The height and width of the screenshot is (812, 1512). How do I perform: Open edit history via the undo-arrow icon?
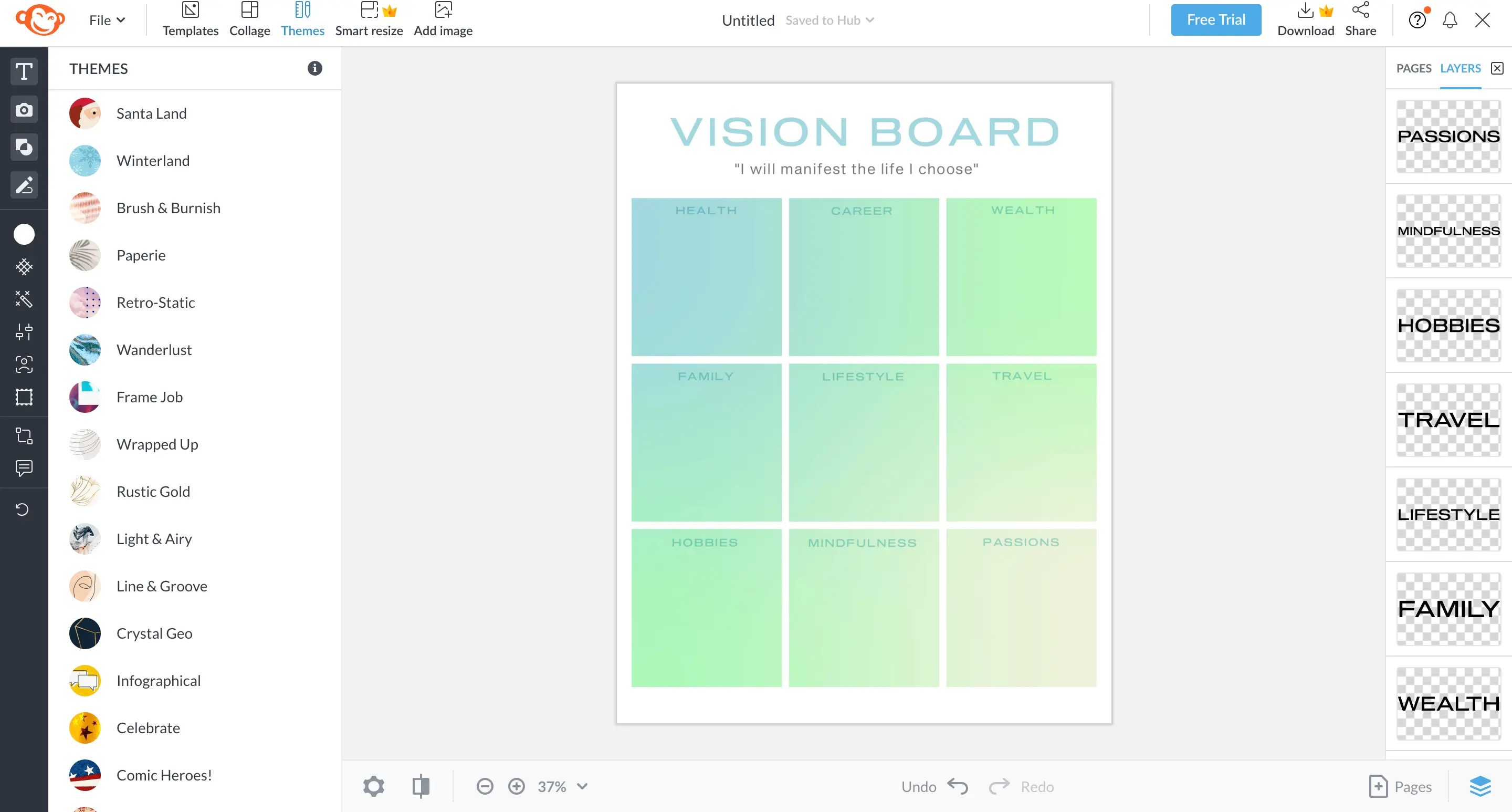tap(24, 508)
